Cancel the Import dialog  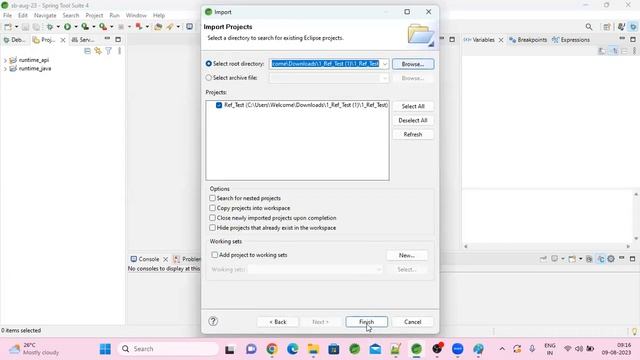[413, 322]
